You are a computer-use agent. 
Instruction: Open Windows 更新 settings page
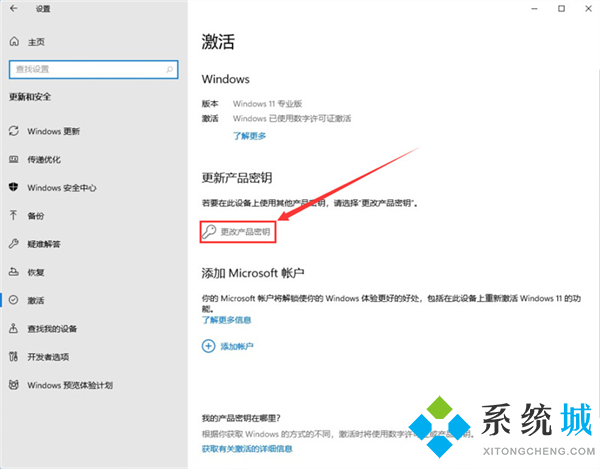point(53,131)
